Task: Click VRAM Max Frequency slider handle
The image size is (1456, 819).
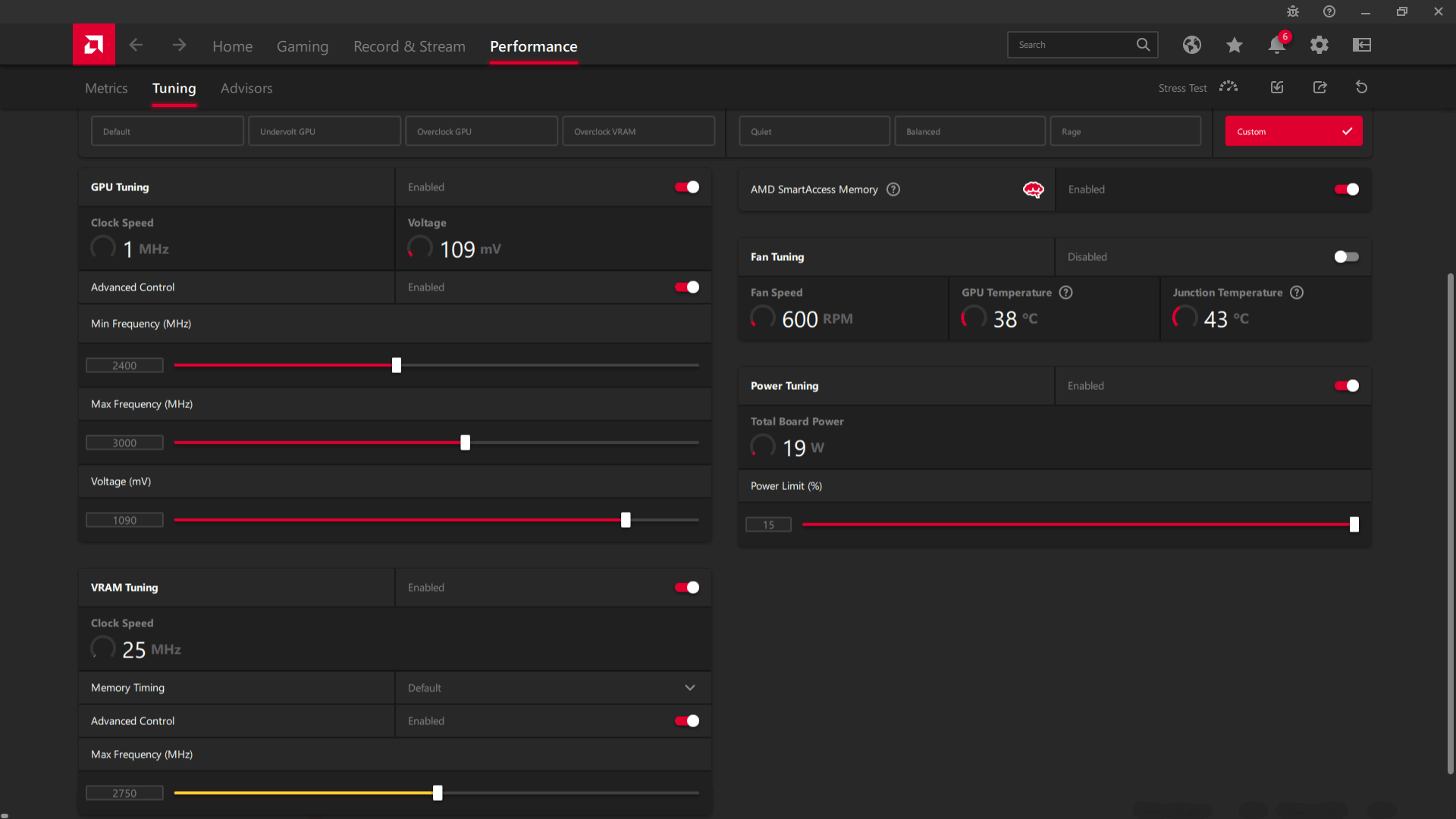Action: [438, 793]
